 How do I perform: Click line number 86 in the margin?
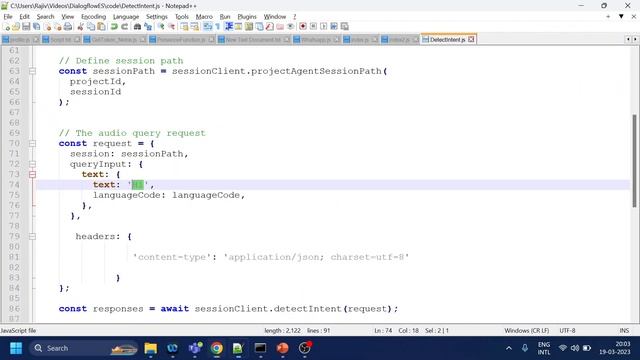[14, 309]
